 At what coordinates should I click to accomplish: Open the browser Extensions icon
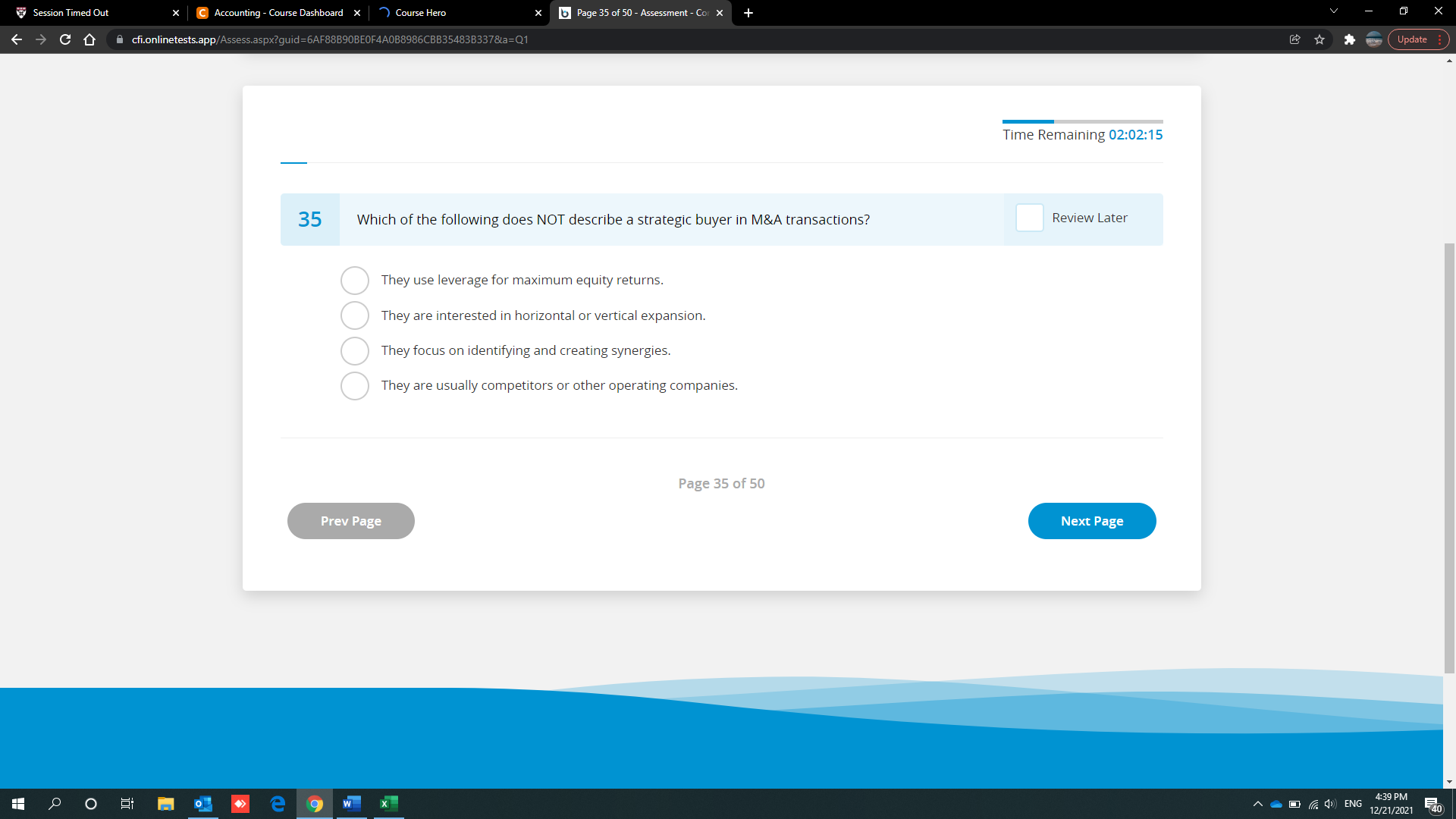click(1350, 39)
